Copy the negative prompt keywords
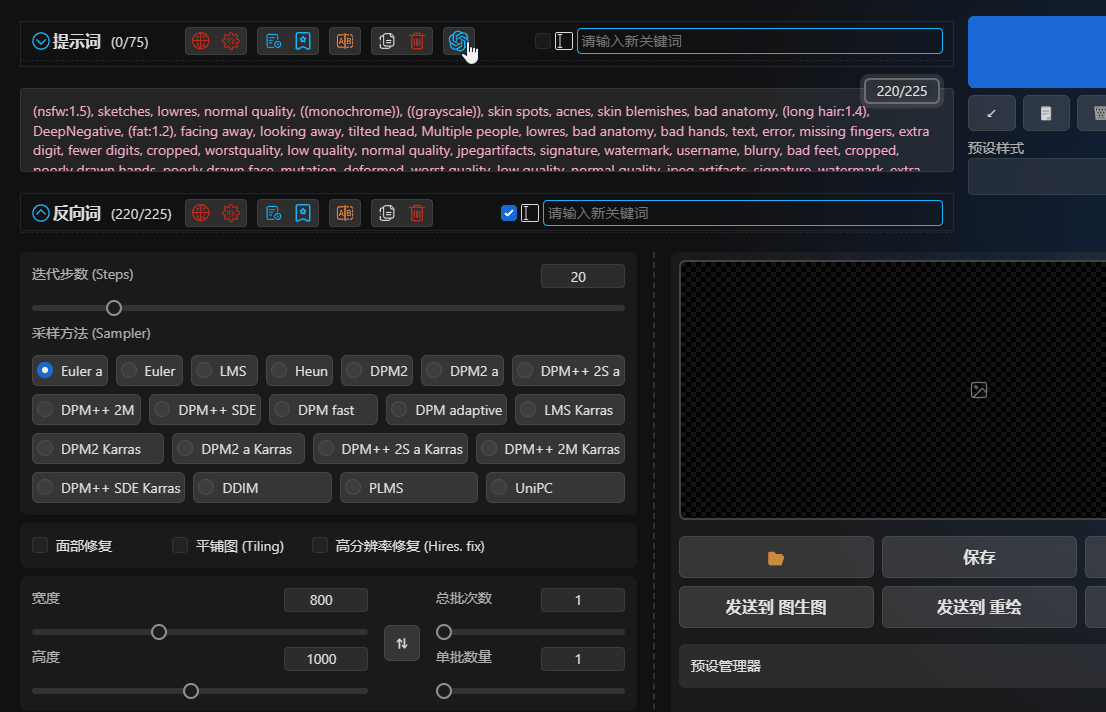The height and width of the screenshot is (712, 1106). pyautogui.click(x=387, y=212)
